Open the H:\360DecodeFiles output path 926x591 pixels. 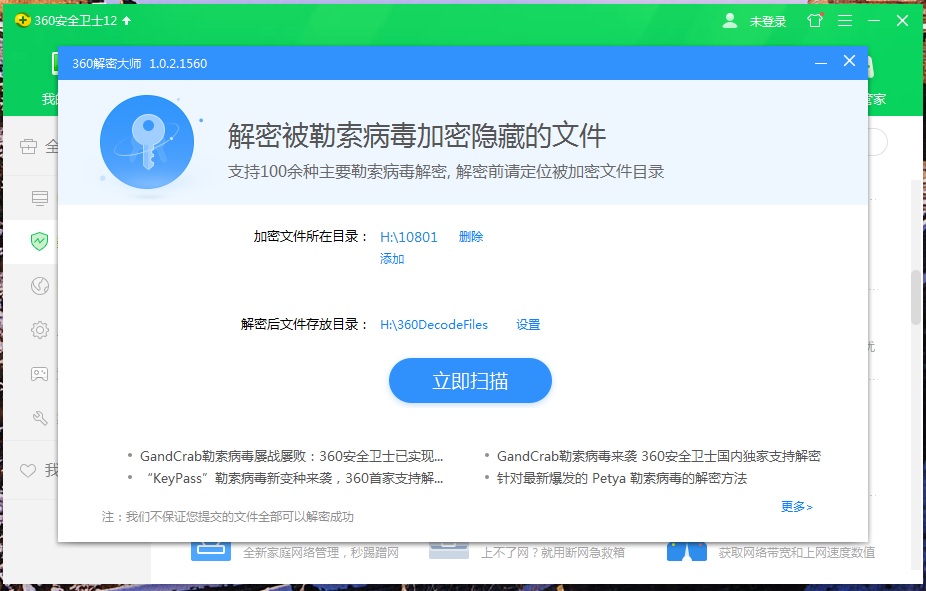(x=434, y=325)
